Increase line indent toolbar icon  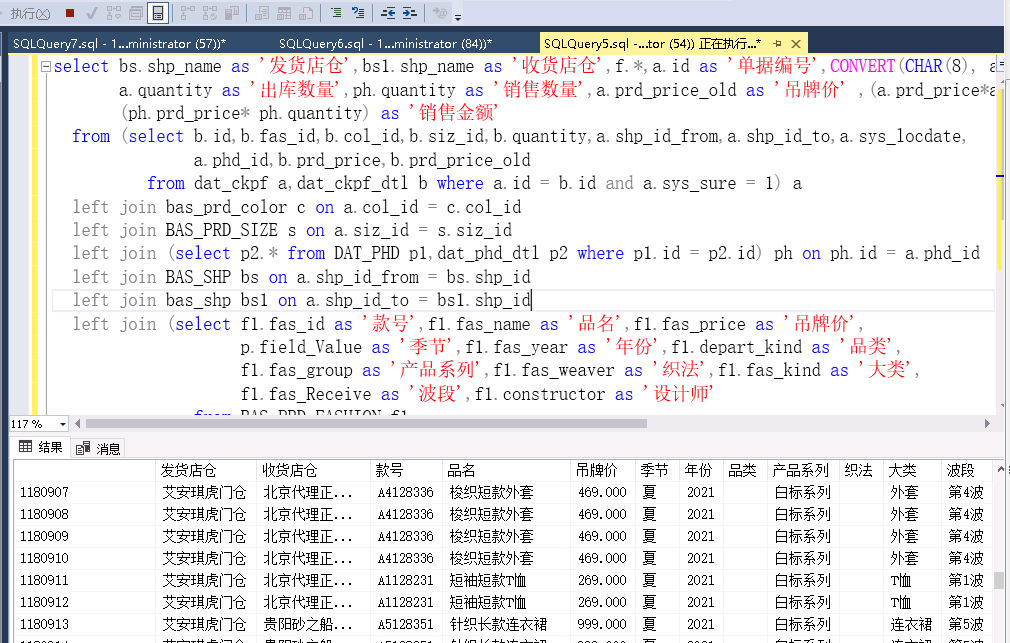click(410, 13)
